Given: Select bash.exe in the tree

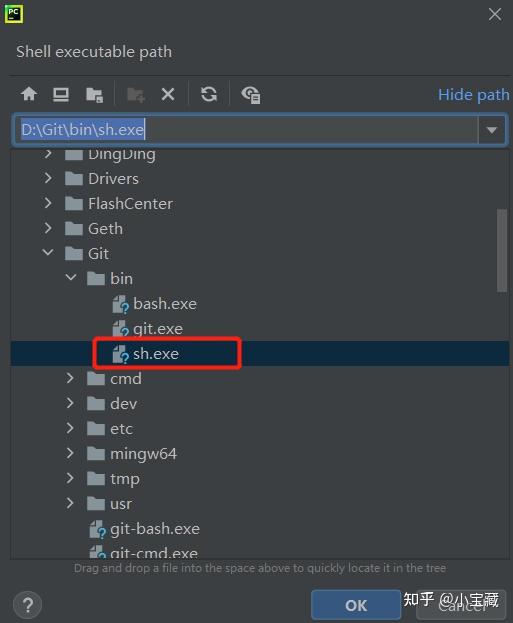Looking at the screenshot, I should coord(260,304).
